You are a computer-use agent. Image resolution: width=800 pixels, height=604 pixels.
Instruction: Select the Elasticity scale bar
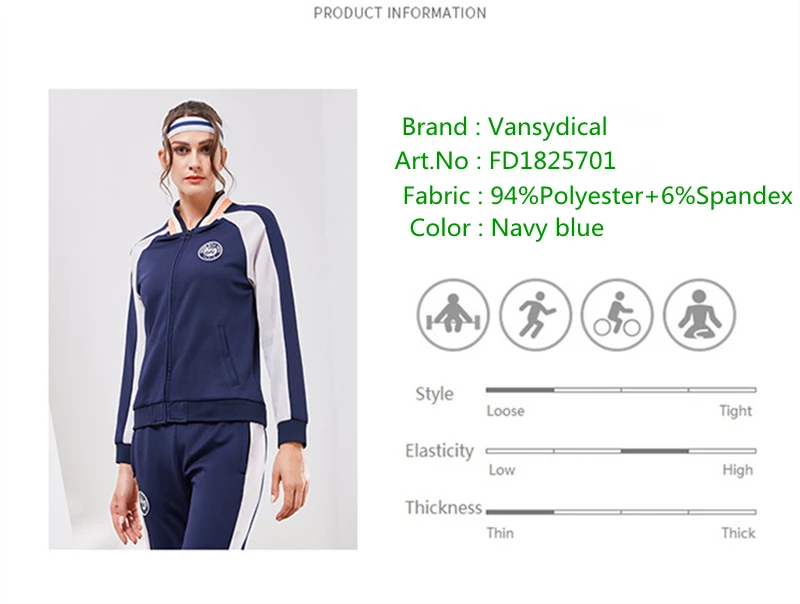click(x=621, y=451)
